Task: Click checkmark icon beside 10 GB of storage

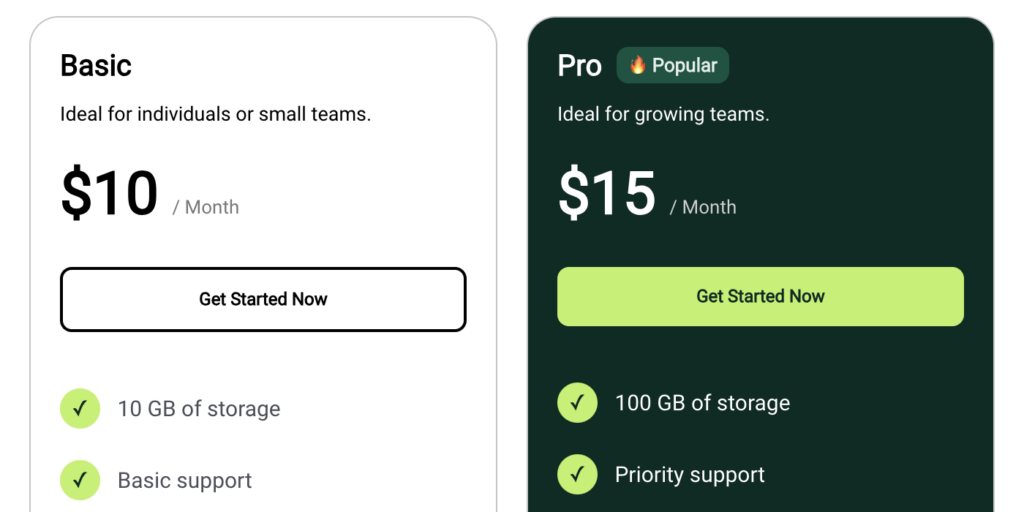Action: point(80,408)
